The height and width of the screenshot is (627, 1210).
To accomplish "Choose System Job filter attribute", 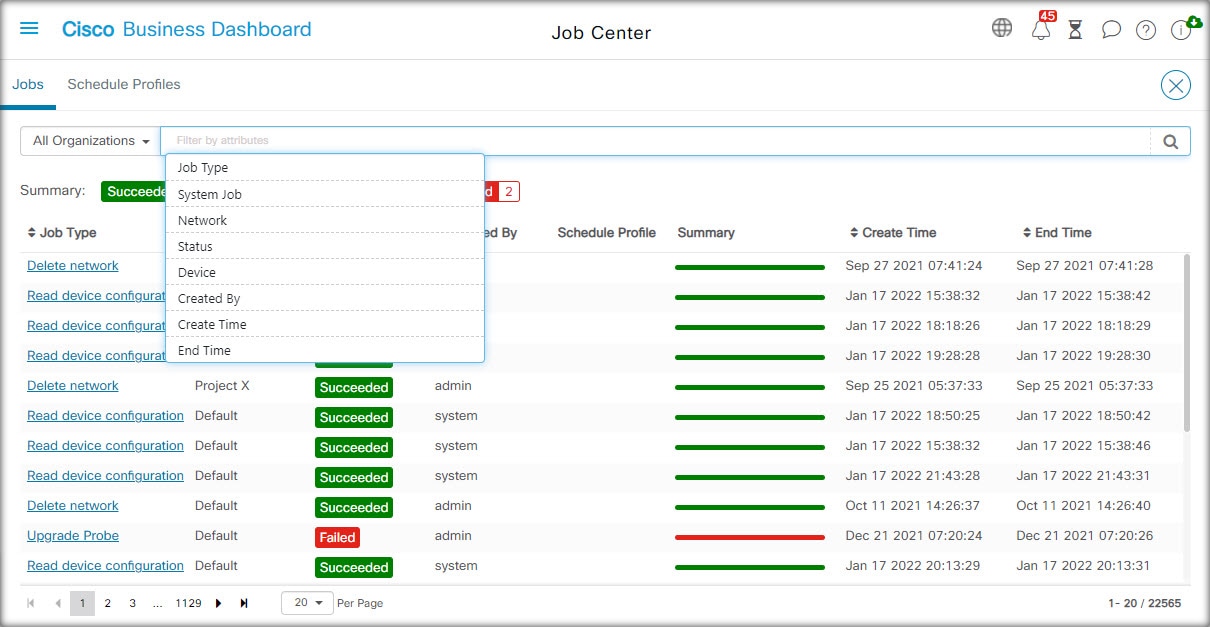I will 325,194.
